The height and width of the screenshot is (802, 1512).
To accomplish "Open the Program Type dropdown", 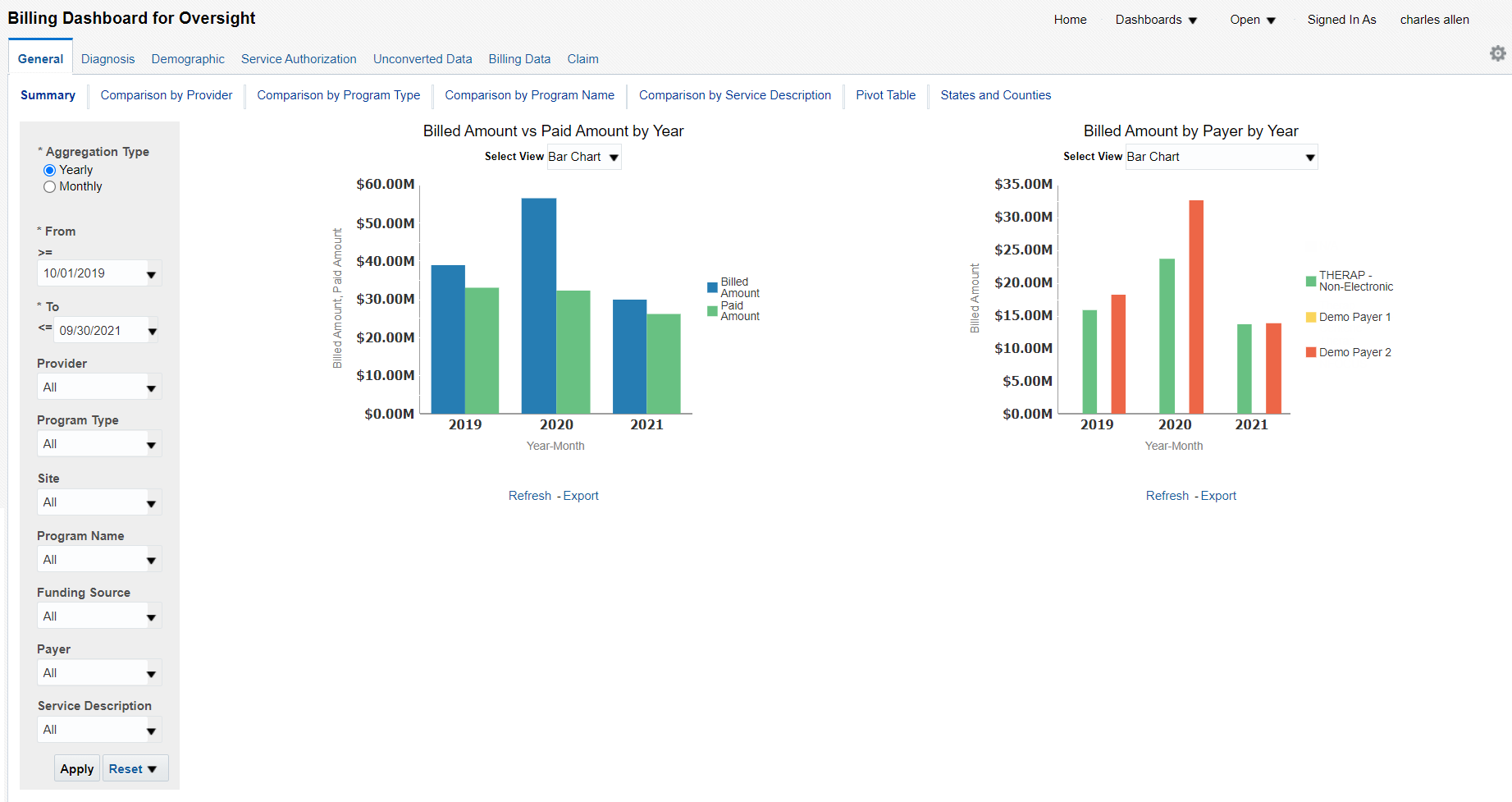I will [x=151, y=443].
